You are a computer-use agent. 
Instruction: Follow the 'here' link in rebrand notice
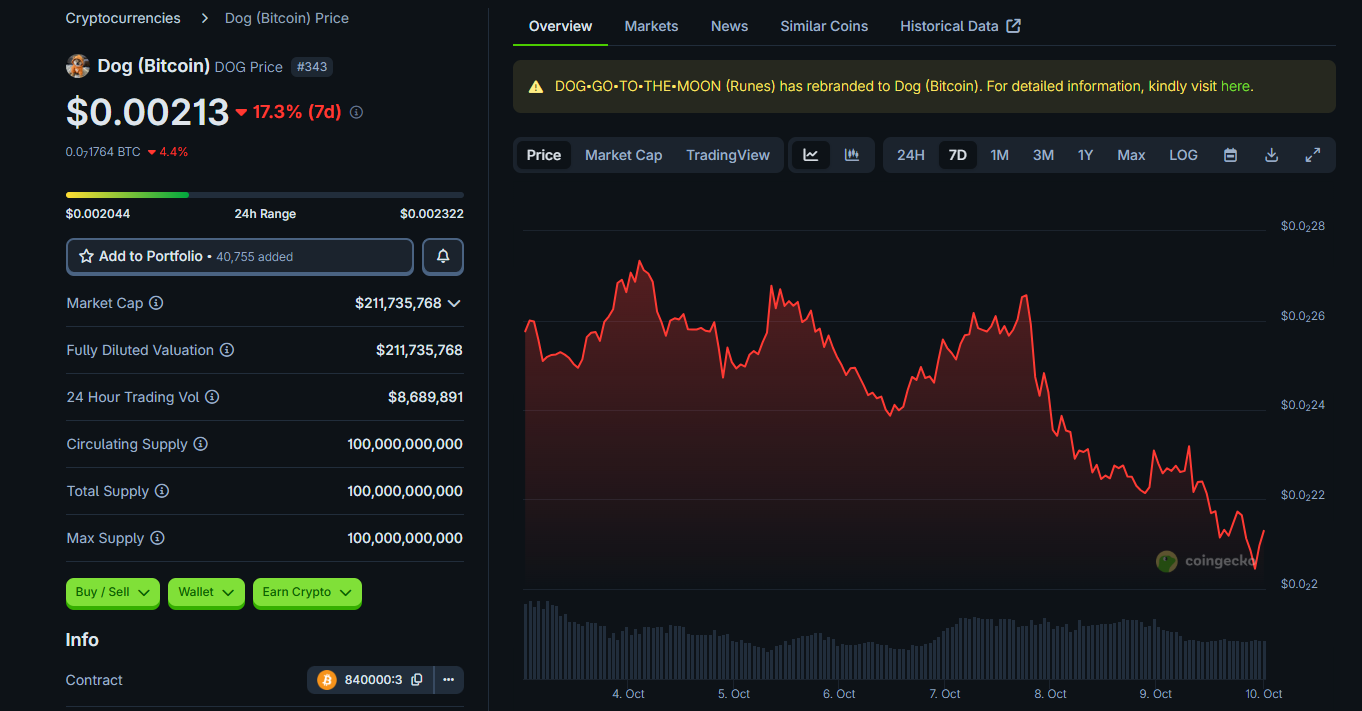click(1235, 86)
